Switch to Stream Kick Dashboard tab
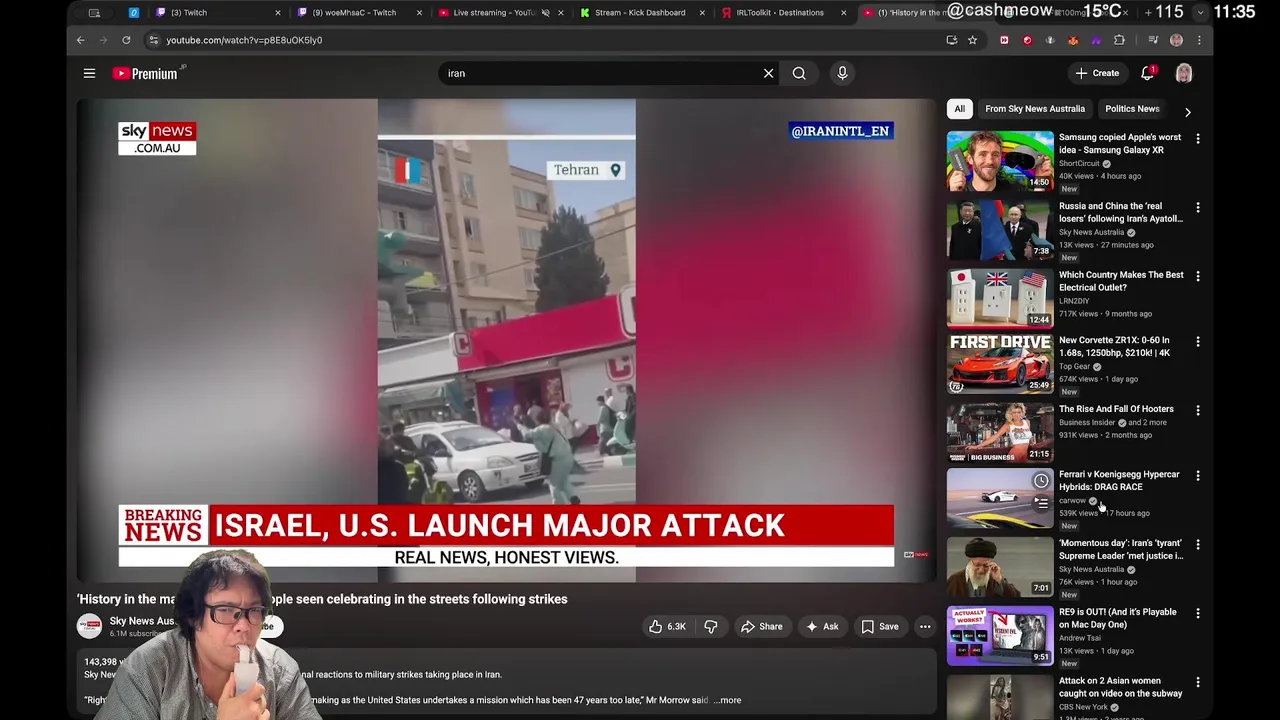Image resolution: width=1280 pixels, height=720 pixels. tap(638, 13)
